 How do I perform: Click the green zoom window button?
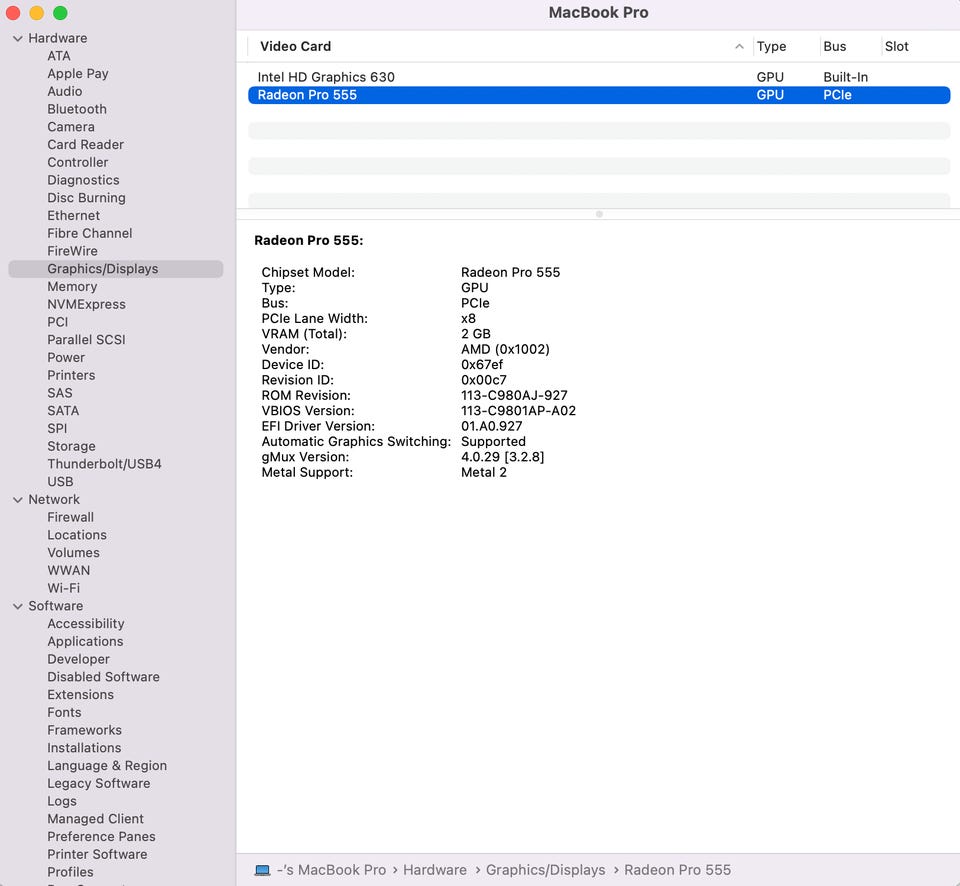tap(60, 13)
